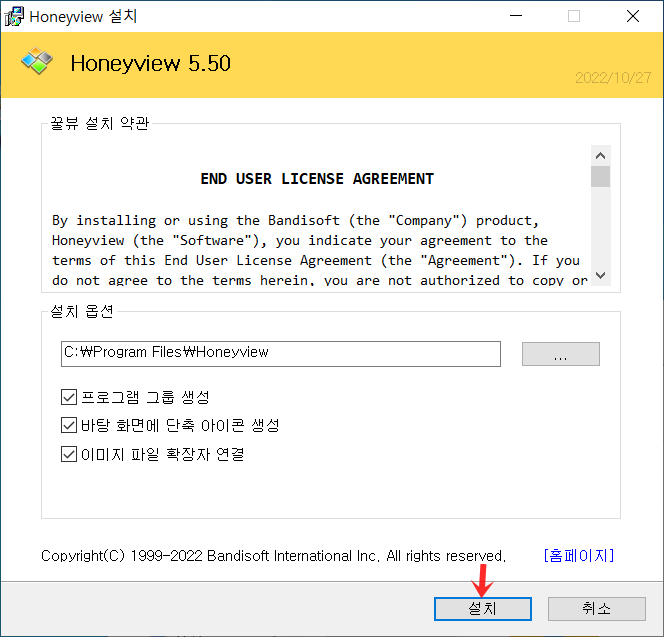Close the Honeyview setup window
Image resolution: width=664 pixels, height=637 pixels.
633,16
